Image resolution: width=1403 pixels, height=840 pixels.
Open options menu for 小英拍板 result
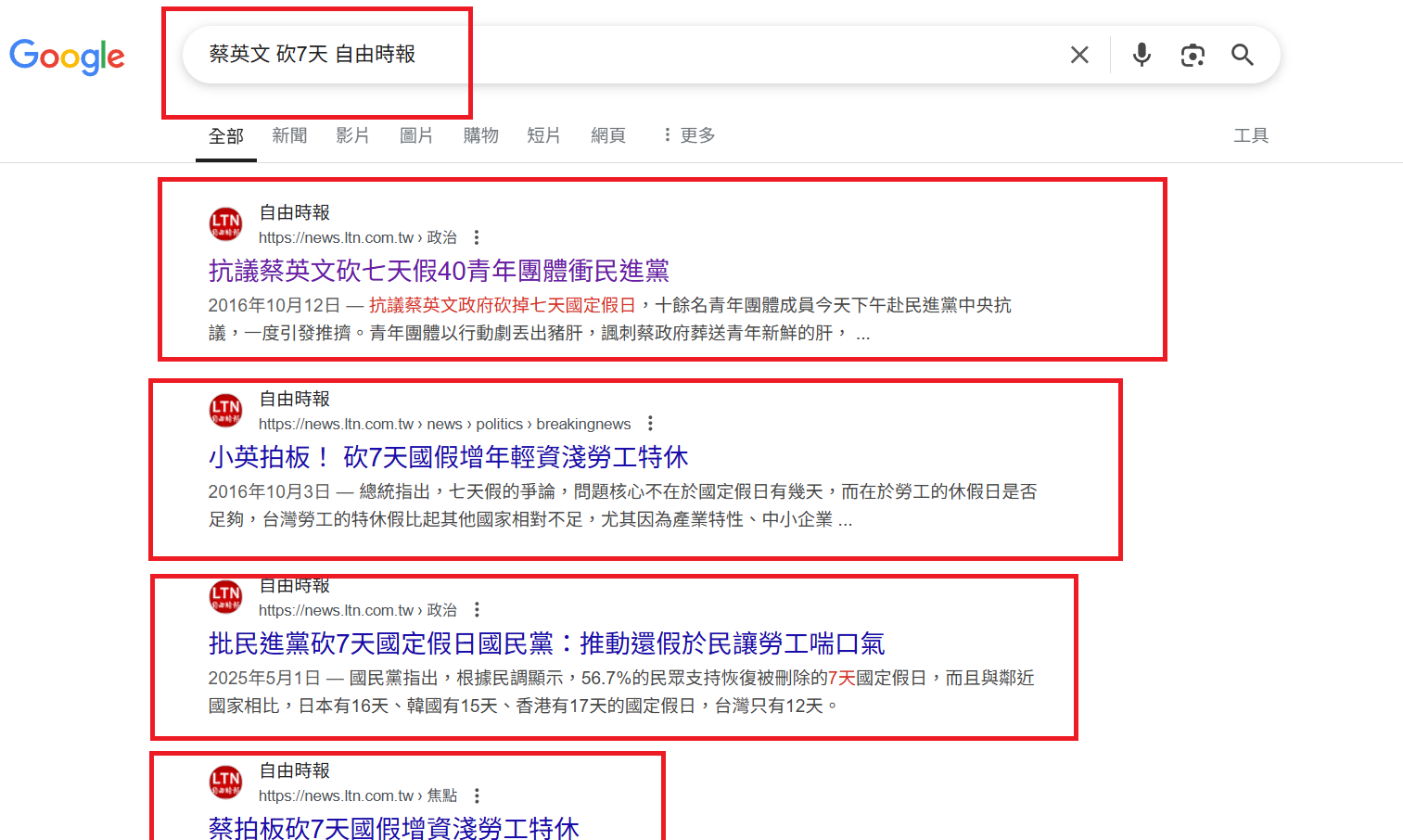pyautogui.click(x=651, y=424)
